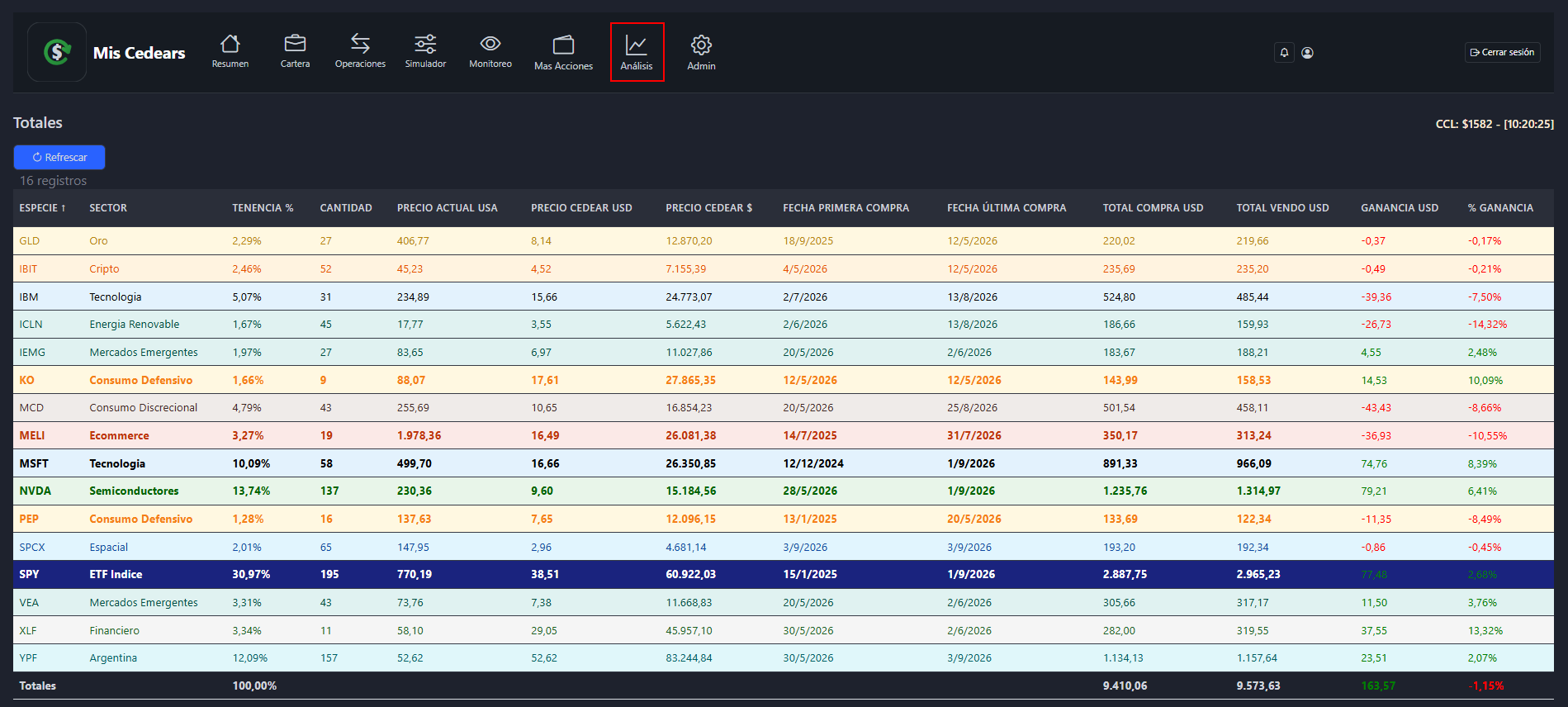Open the user profile icon

point(1307,52)
